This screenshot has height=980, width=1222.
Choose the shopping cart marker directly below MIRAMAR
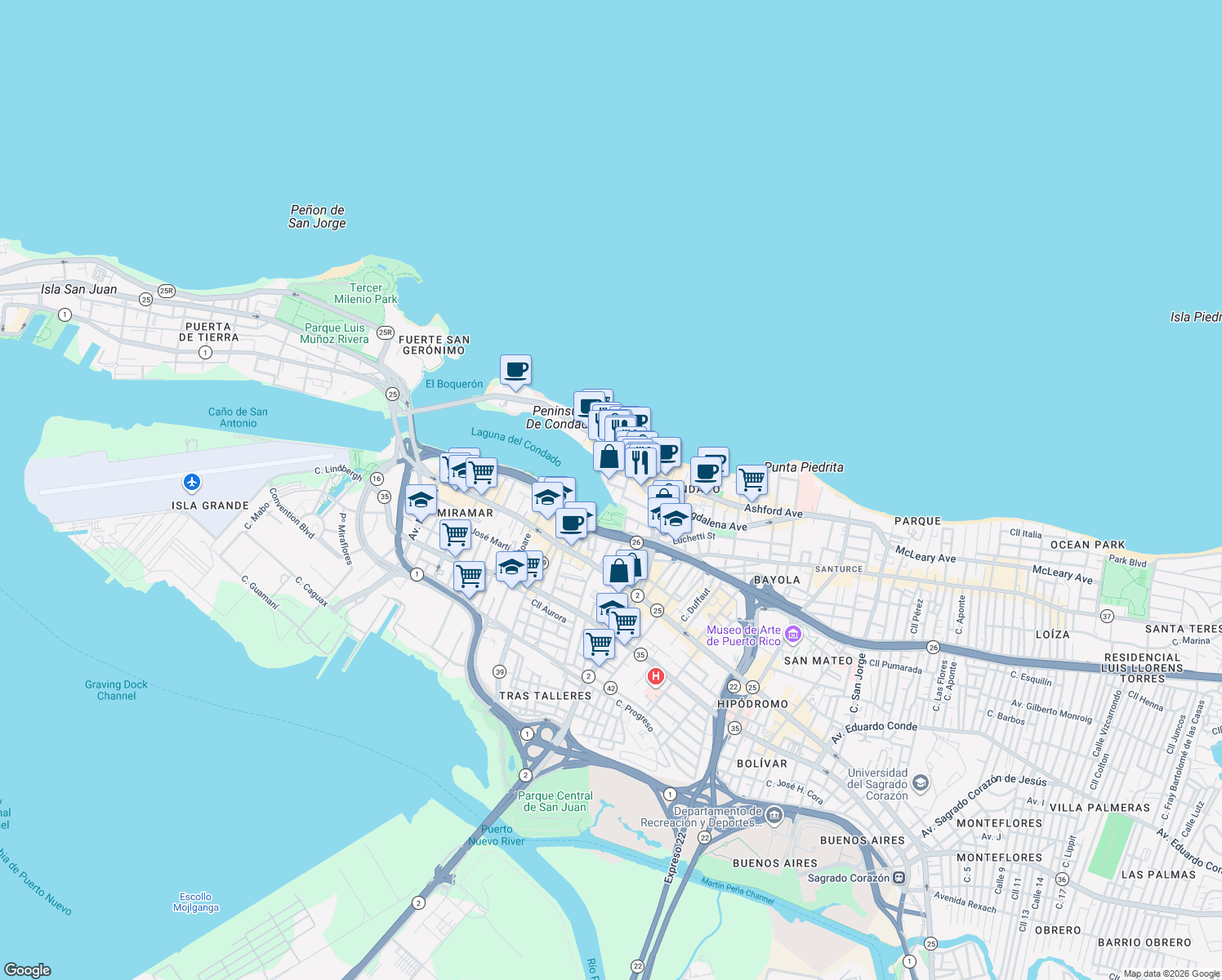[x=455, y=537]
